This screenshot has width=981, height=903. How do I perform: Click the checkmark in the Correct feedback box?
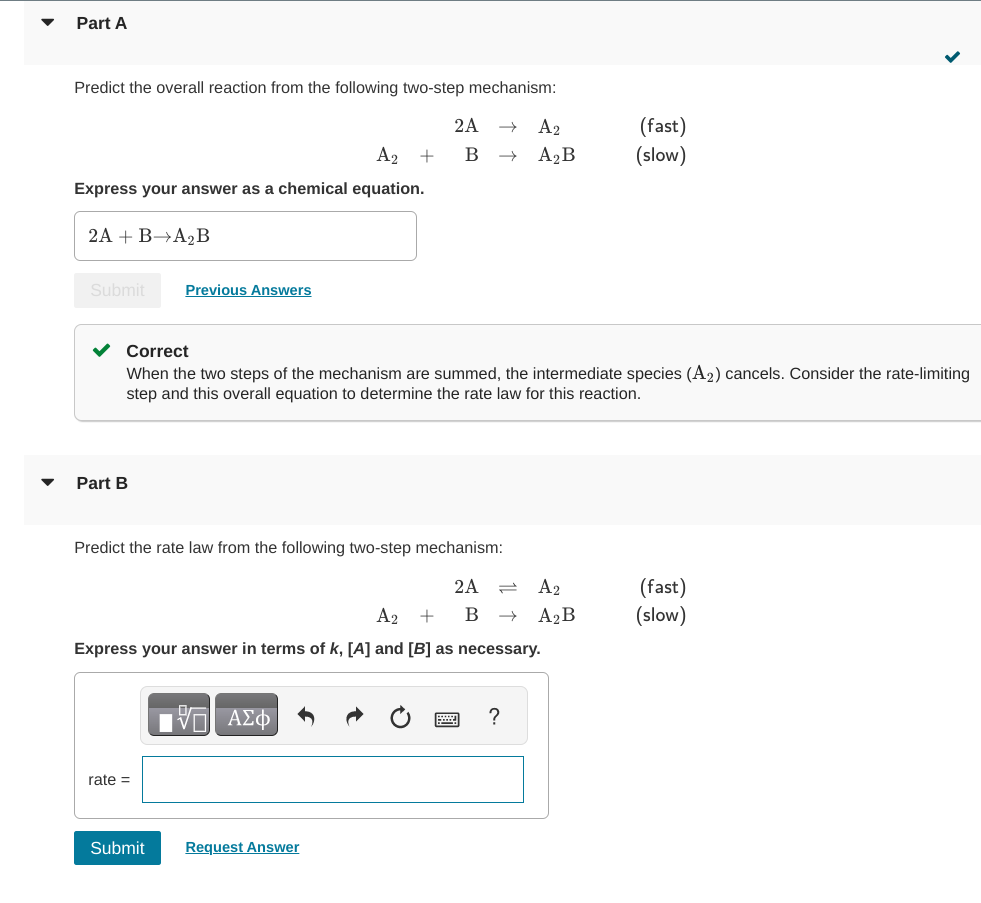pos(100,351)
